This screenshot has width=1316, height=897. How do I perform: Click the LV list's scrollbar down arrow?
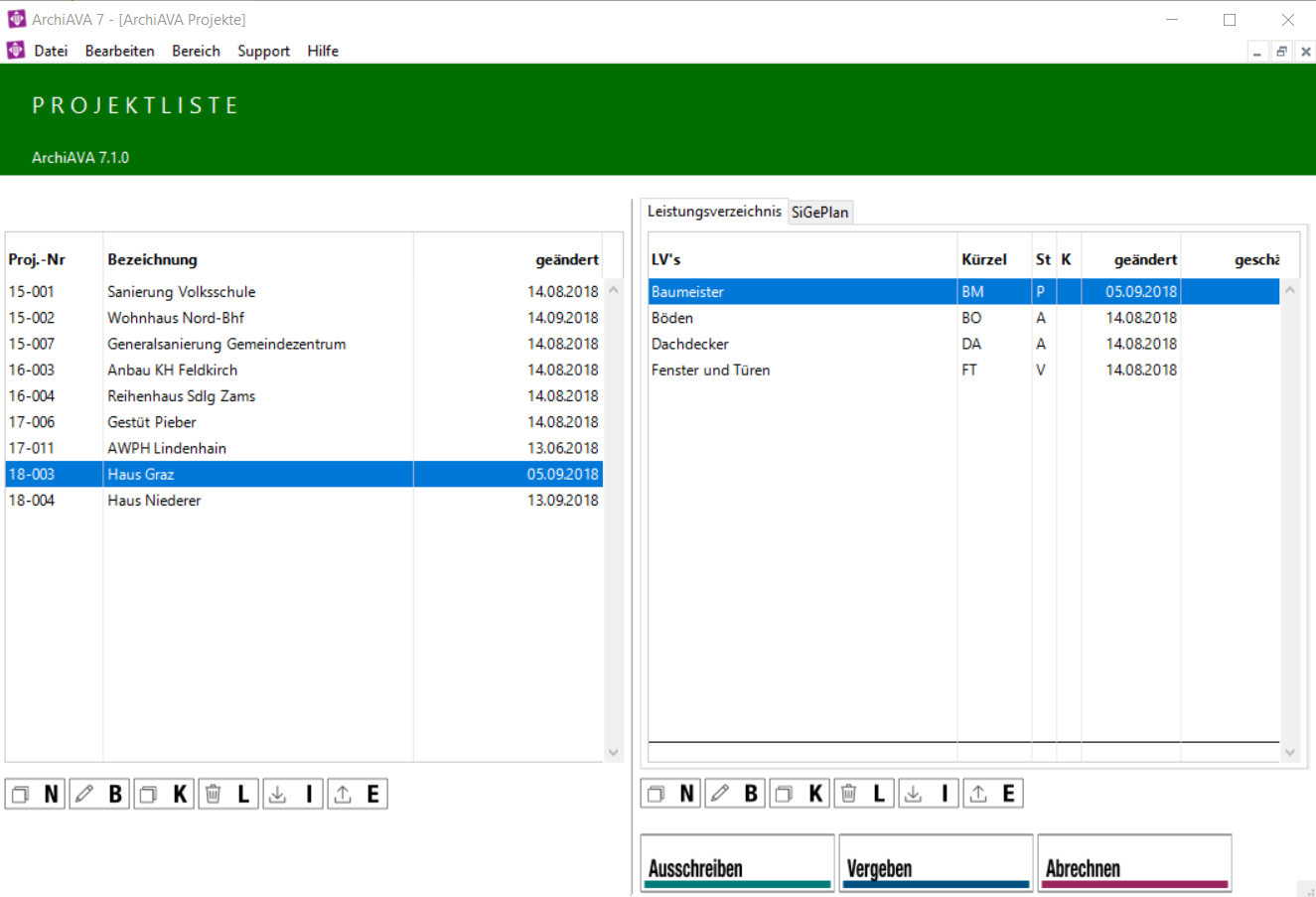tap(1290, 752)
